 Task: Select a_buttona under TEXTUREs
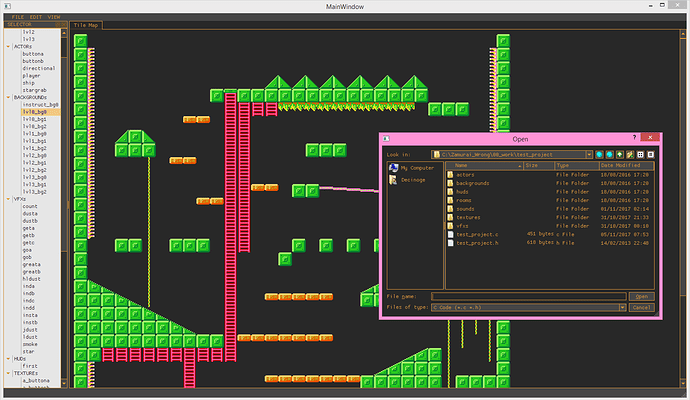pos(36,381)
